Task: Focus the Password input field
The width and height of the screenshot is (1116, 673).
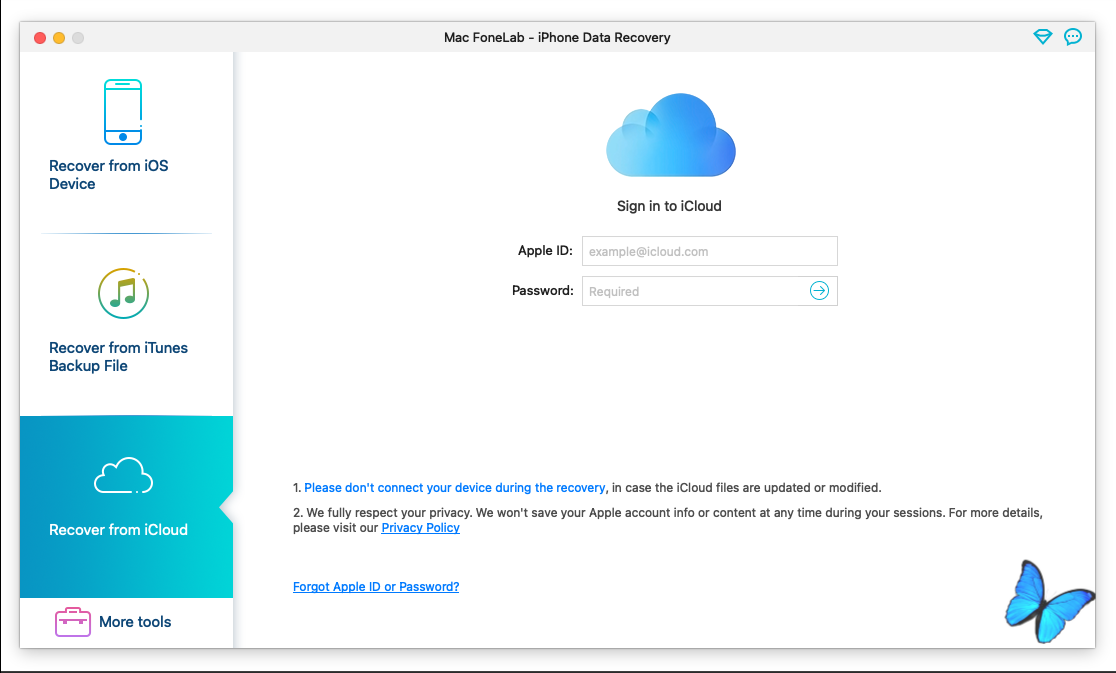Action: click(x=710, y=291)
